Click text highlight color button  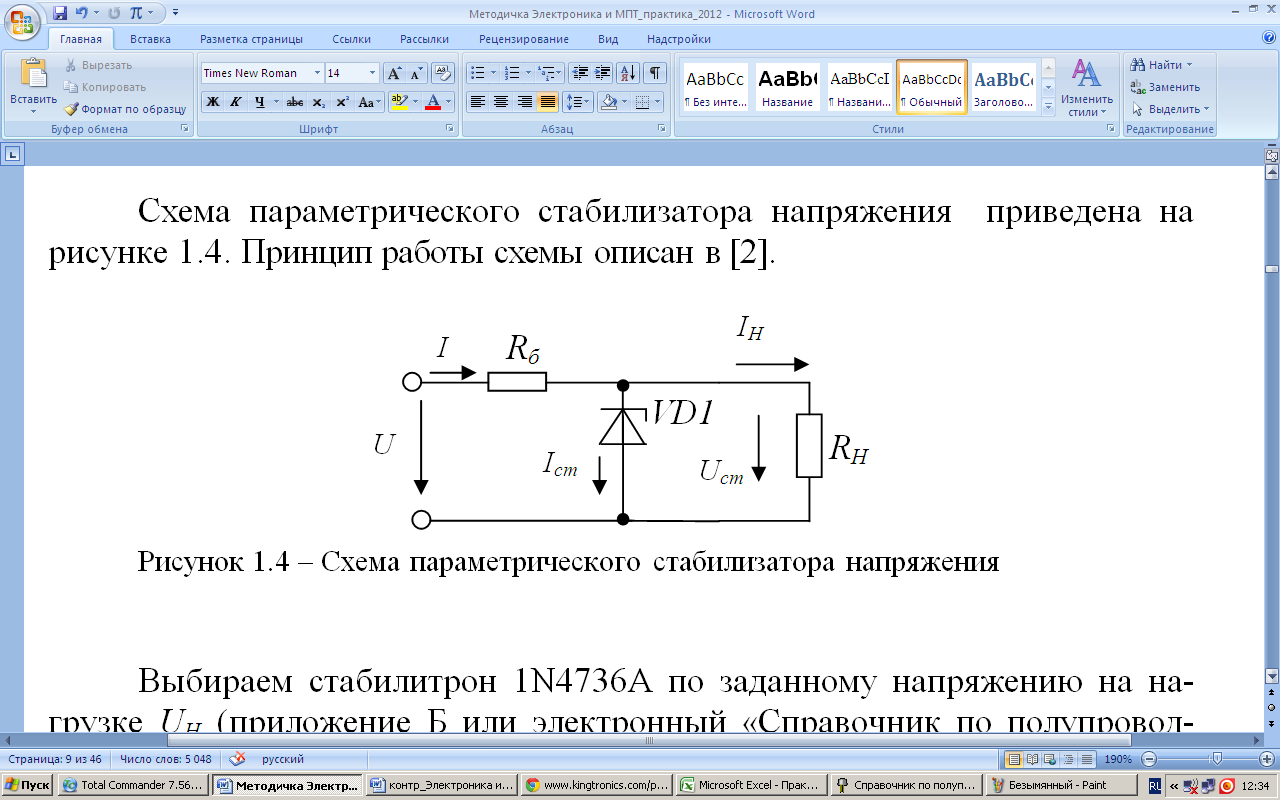398,102
